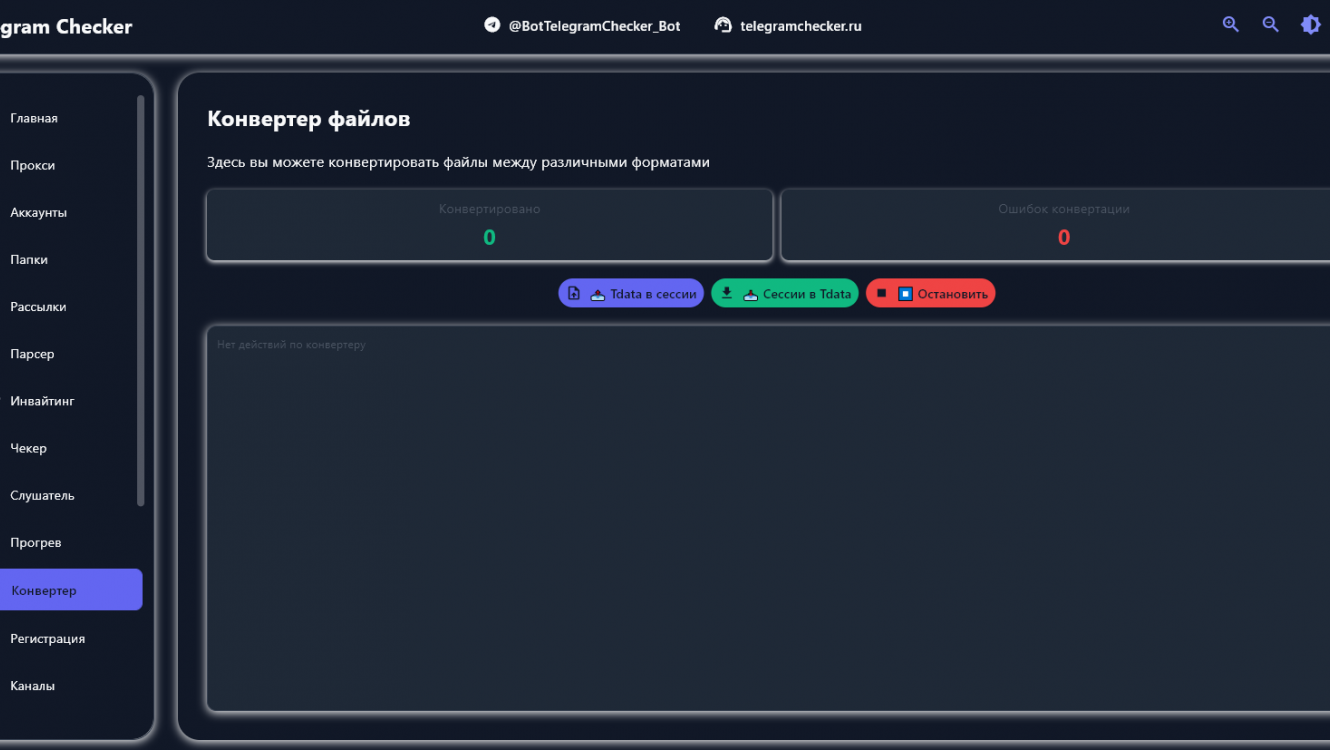Open the telegramchecker.ru website link
Screen dimensions: 1330x750
800,26
